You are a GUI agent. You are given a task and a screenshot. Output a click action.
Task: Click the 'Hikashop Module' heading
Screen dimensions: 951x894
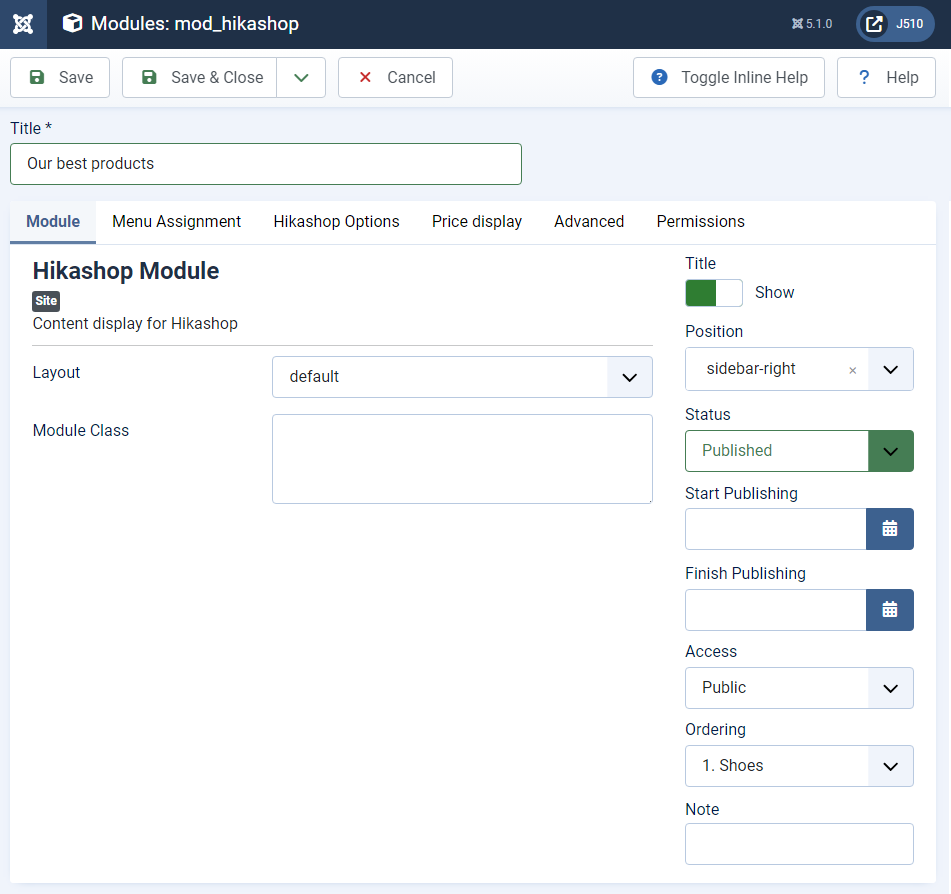pos(126,271)
